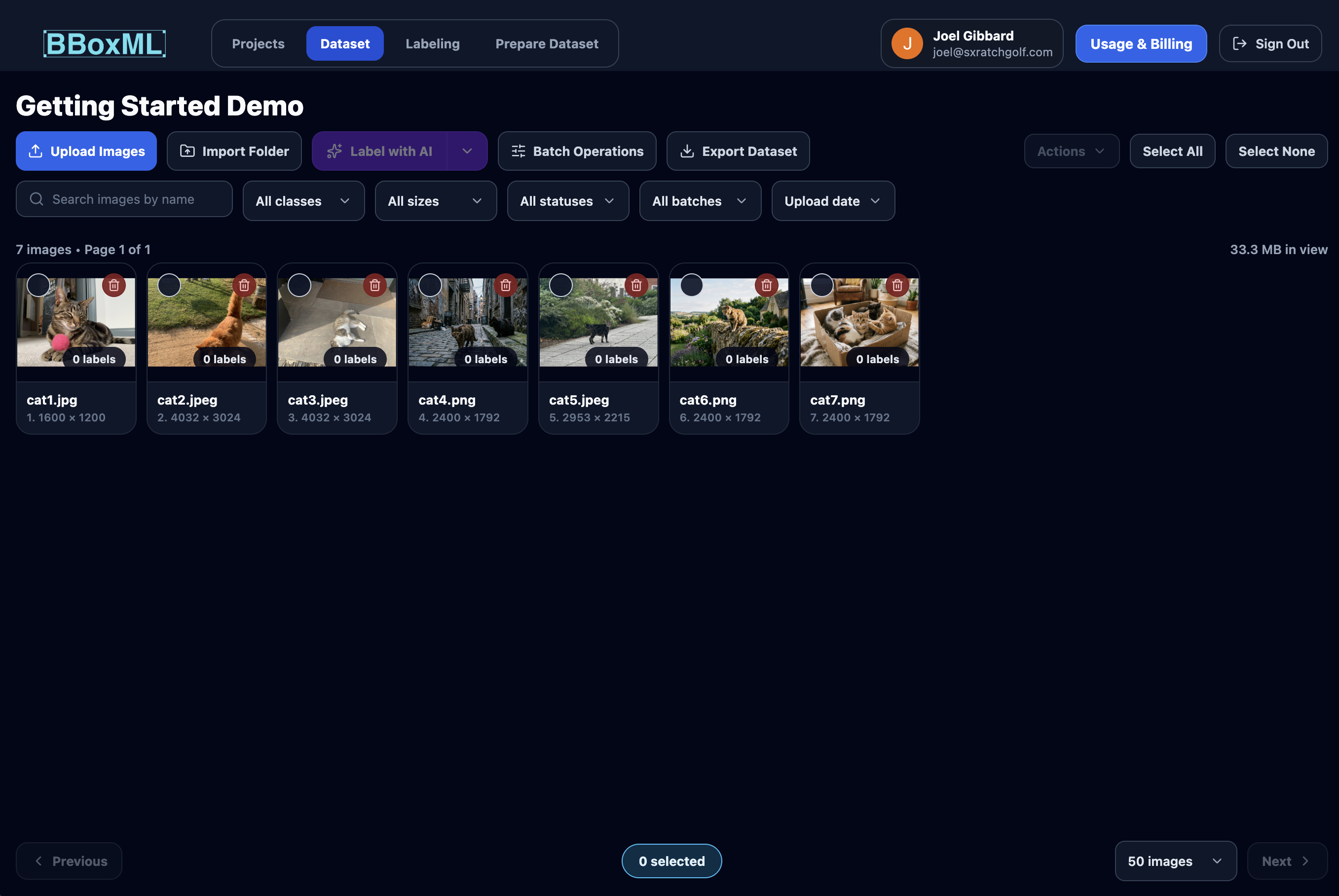The height and width of the screenshot is (896, 1339).
Task: Switch to the Labeling tab
Action: (432, 43)
